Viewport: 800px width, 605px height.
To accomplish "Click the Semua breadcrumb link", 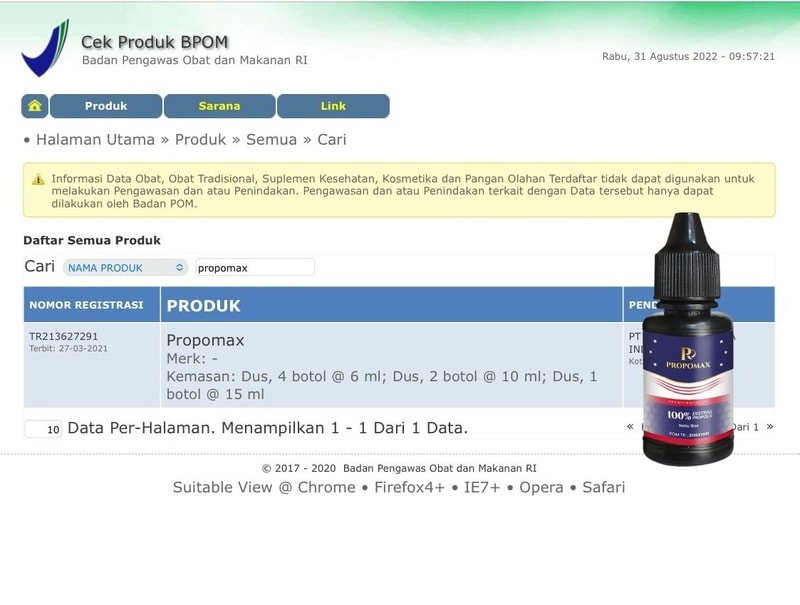I will point(271,139).
